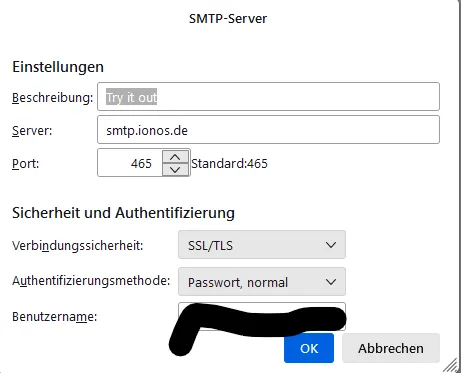
Task: Click into the Server field smtp.ionos.de
Action: tap(268, 130)
